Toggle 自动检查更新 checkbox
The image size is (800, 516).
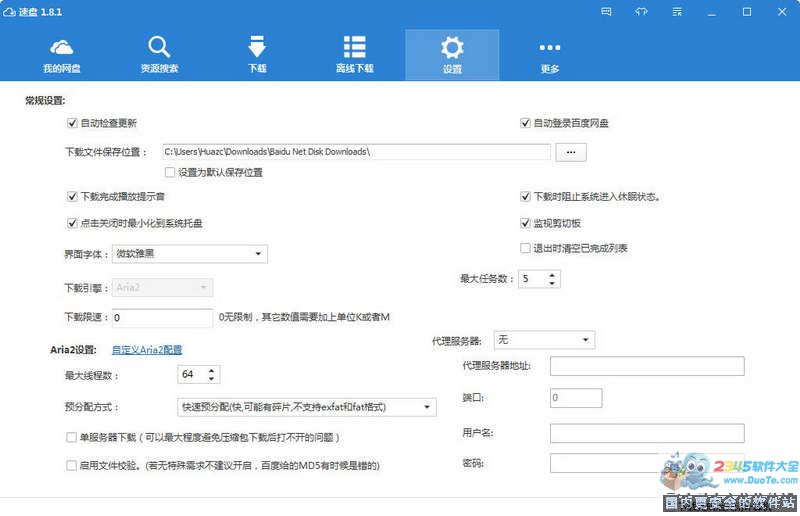pos(72,123)
